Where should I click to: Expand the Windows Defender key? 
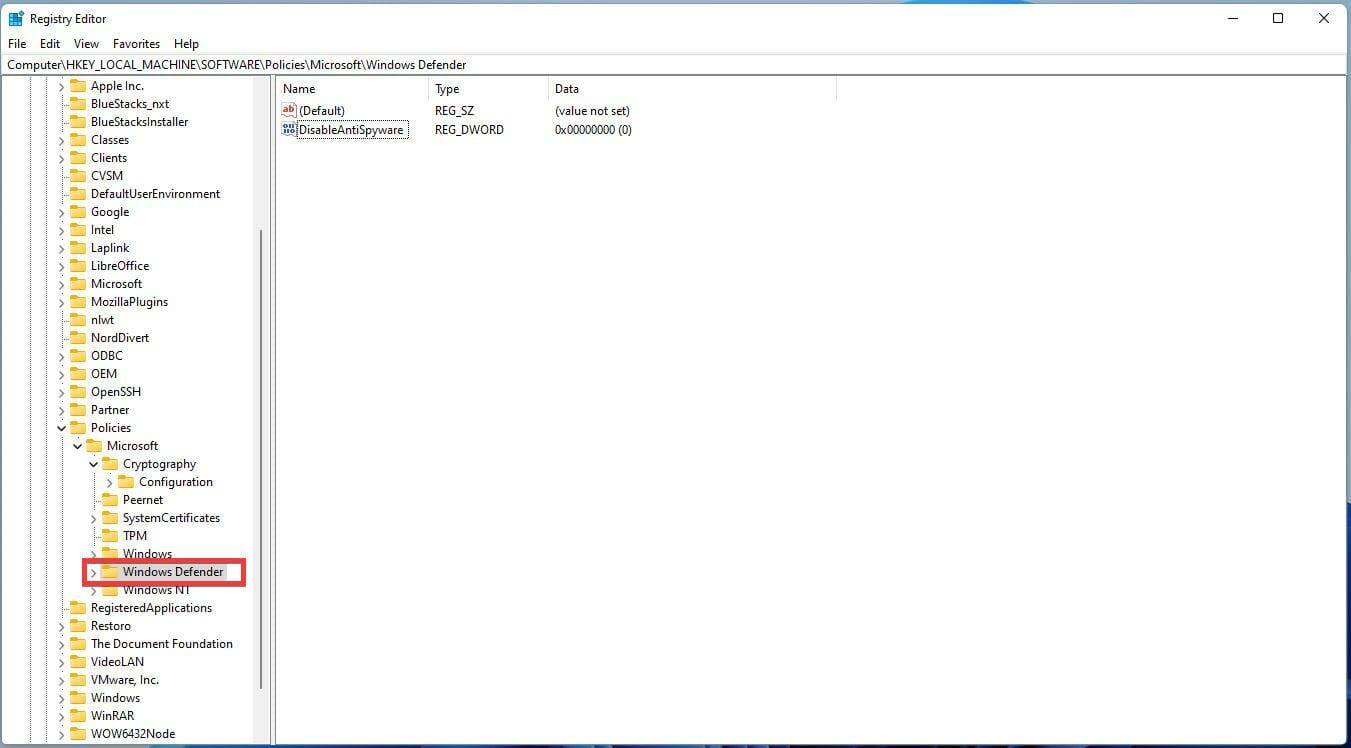click(93, 572)
